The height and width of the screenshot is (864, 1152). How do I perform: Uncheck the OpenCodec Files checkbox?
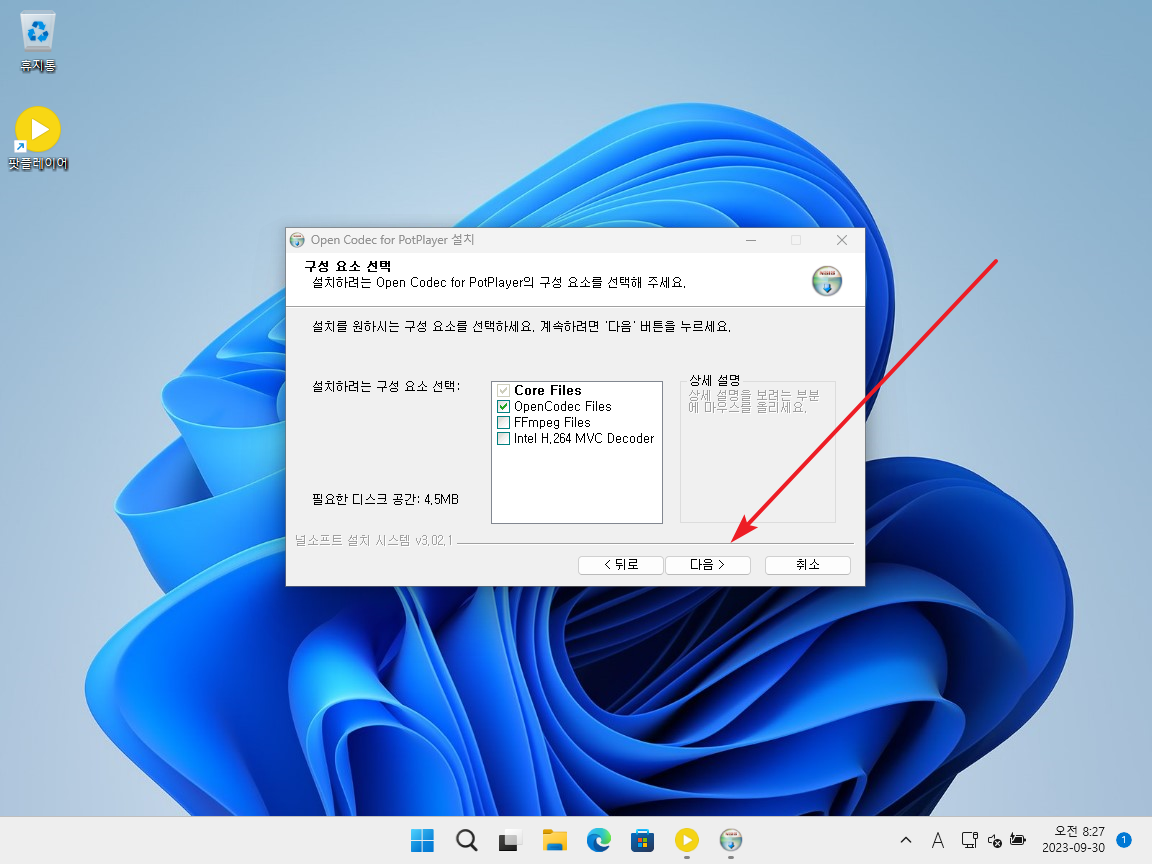click(x=503, y=406)
